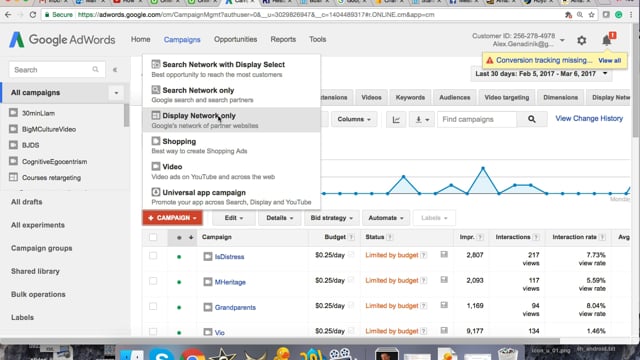
Task: Check the IsDistress row checkbox
Action: pyautogui.click(x=153, y=256)
